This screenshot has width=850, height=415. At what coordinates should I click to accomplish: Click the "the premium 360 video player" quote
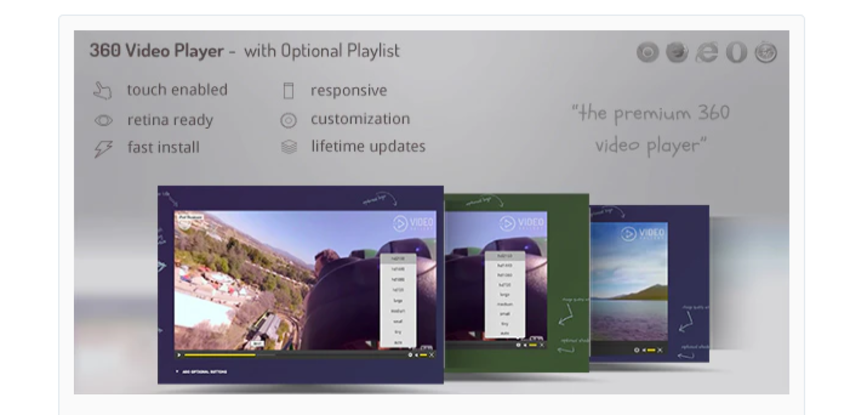coord(651,129)
